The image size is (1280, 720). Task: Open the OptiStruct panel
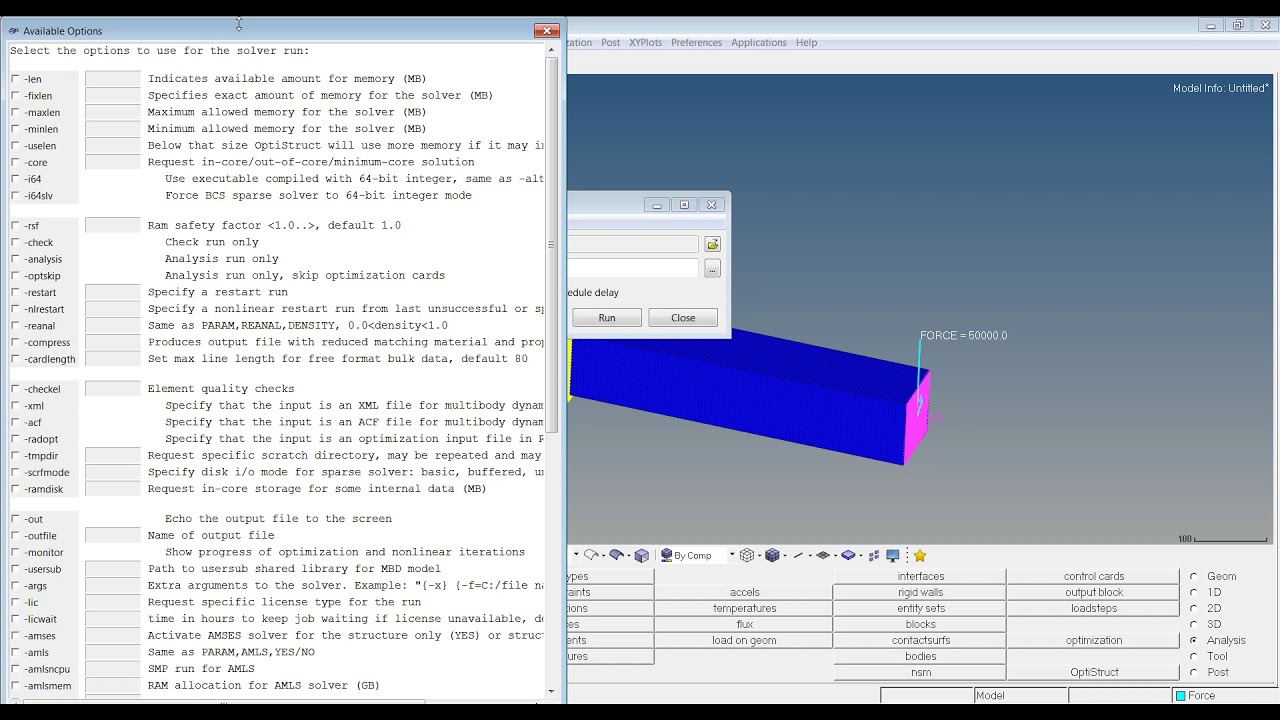1094,672
